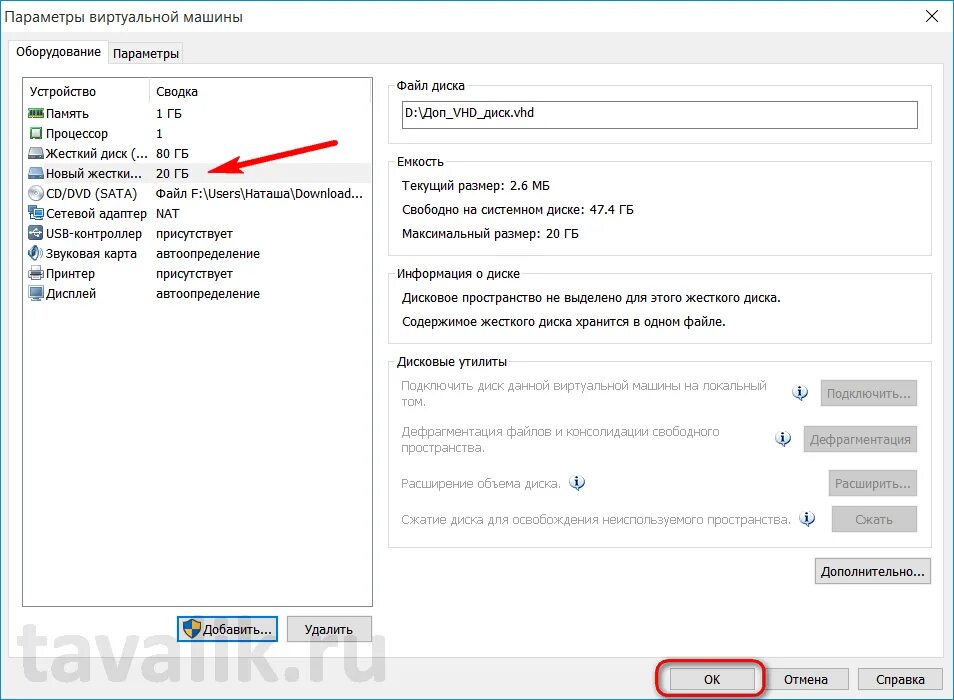Click info icon next to Подключить button
This screenshot has height=700, width=954.
click(800, 393)
